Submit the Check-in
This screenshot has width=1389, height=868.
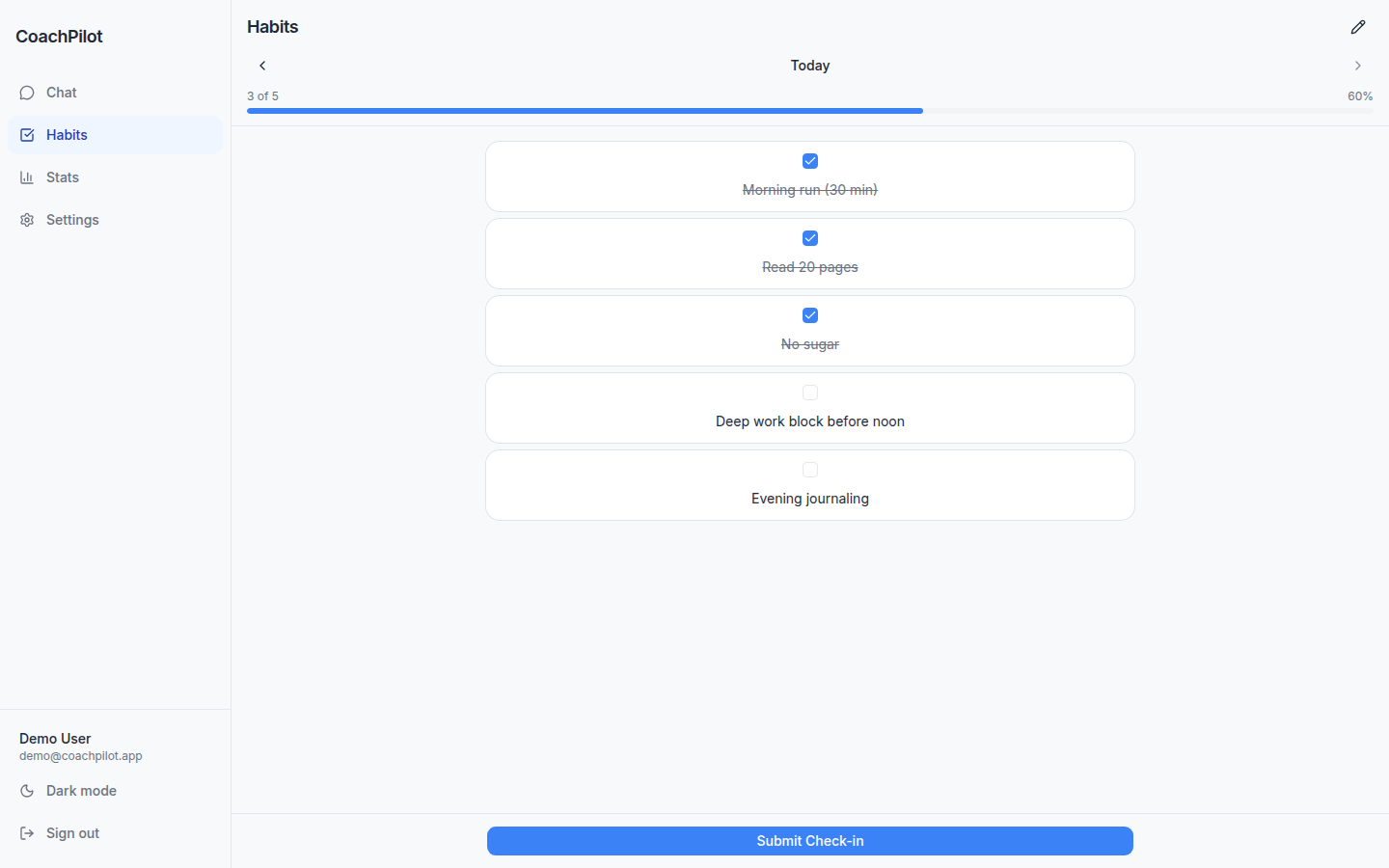(810, 841)
